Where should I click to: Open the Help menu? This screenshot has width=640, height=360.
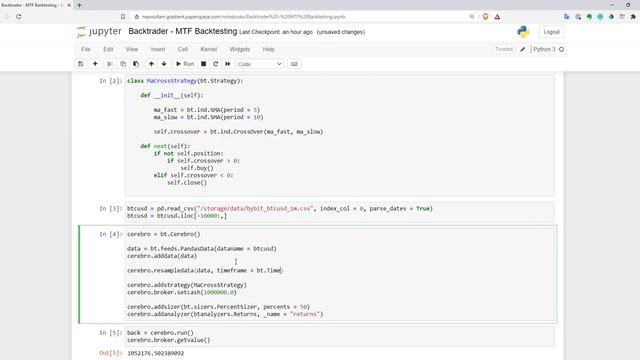click(x=269, y=49)
